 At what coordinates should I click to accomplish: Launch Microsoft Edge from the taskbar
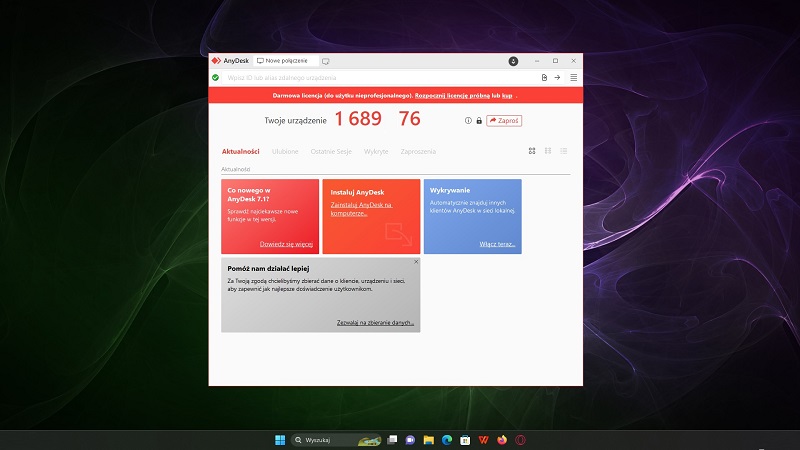pyautogui.click(x=447, y=440)
